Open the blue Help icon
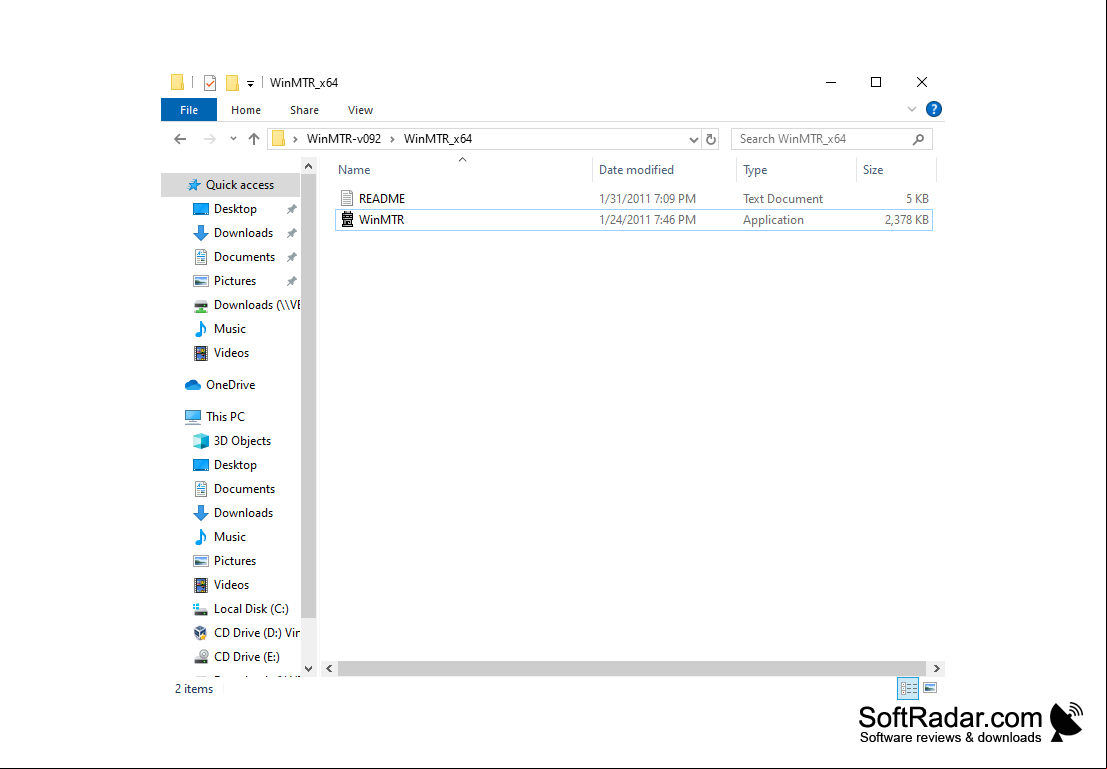Screen dimensions: 1107x769 (933, 109)
